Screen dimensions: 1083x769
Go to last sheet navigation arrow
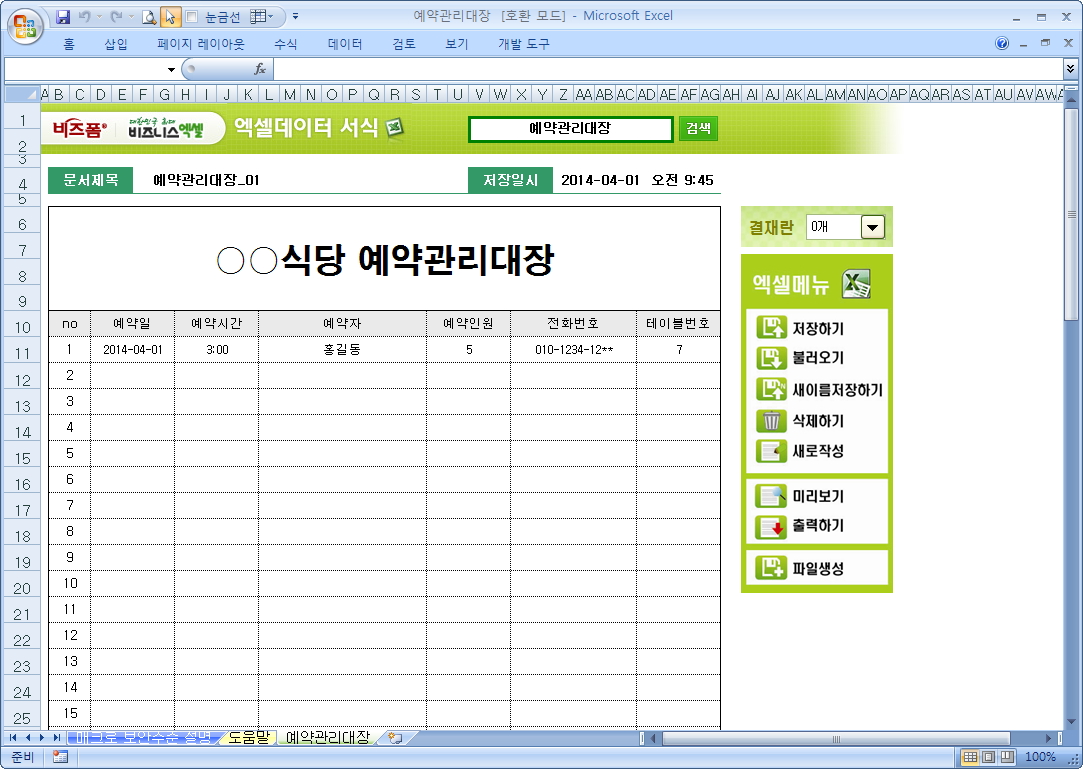tap(57, 738)
